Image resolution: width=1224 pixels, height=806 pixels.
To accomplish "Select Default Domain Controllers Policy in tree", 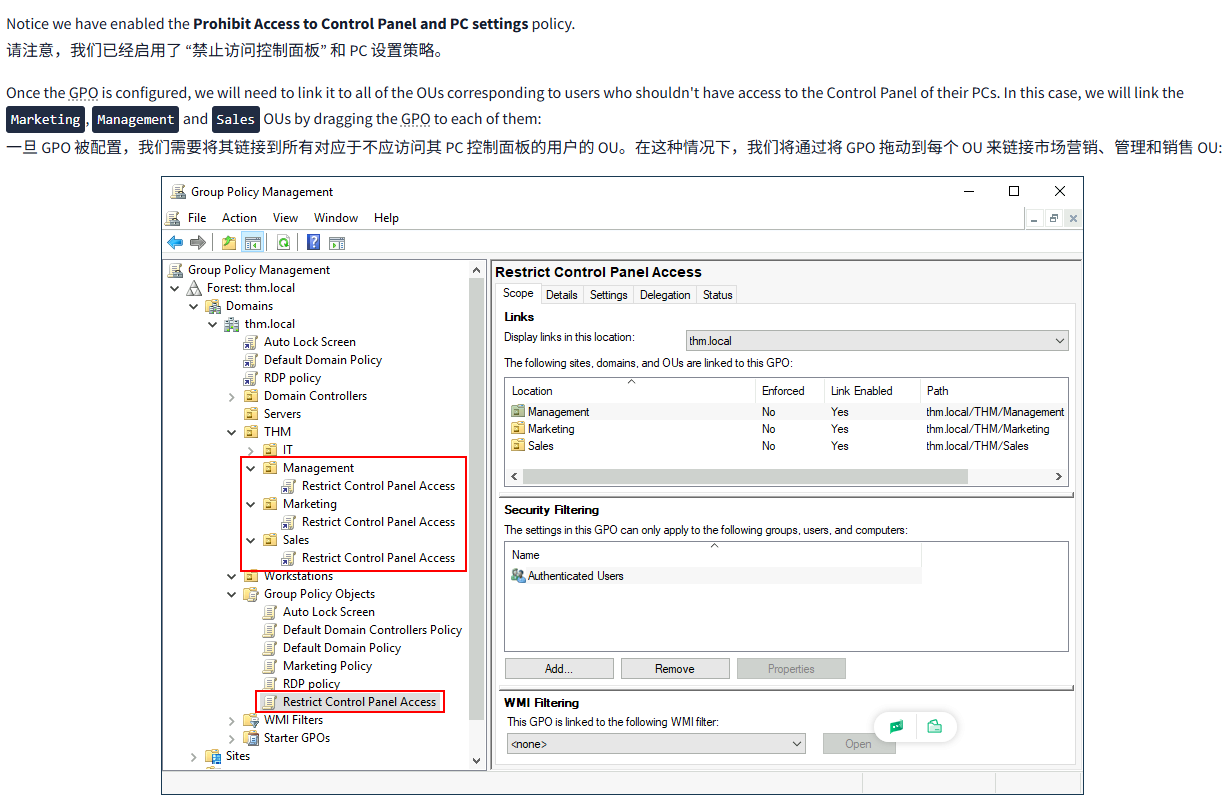I will click(x=372, y=630).
